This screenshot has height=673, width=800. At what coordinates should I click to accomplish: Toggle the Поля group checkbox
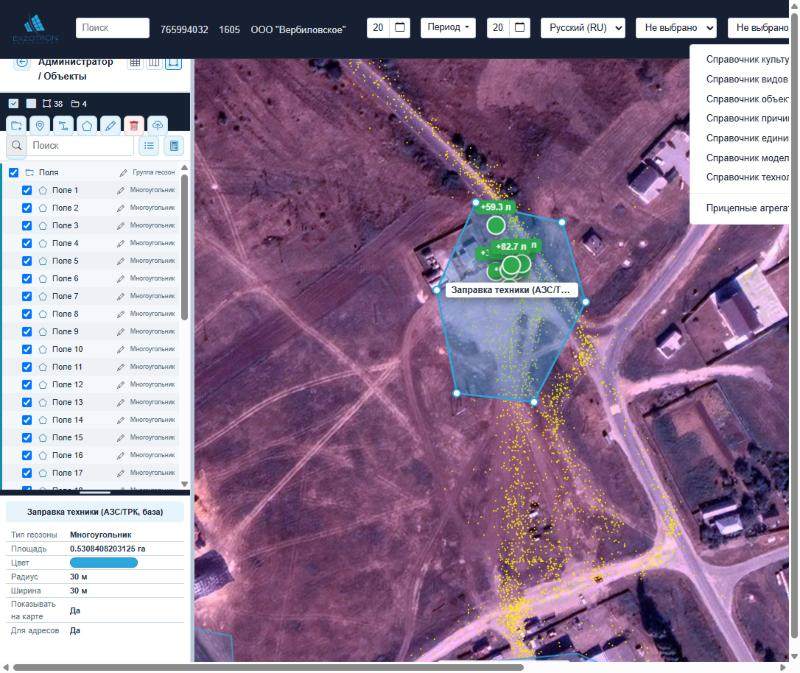14,172
